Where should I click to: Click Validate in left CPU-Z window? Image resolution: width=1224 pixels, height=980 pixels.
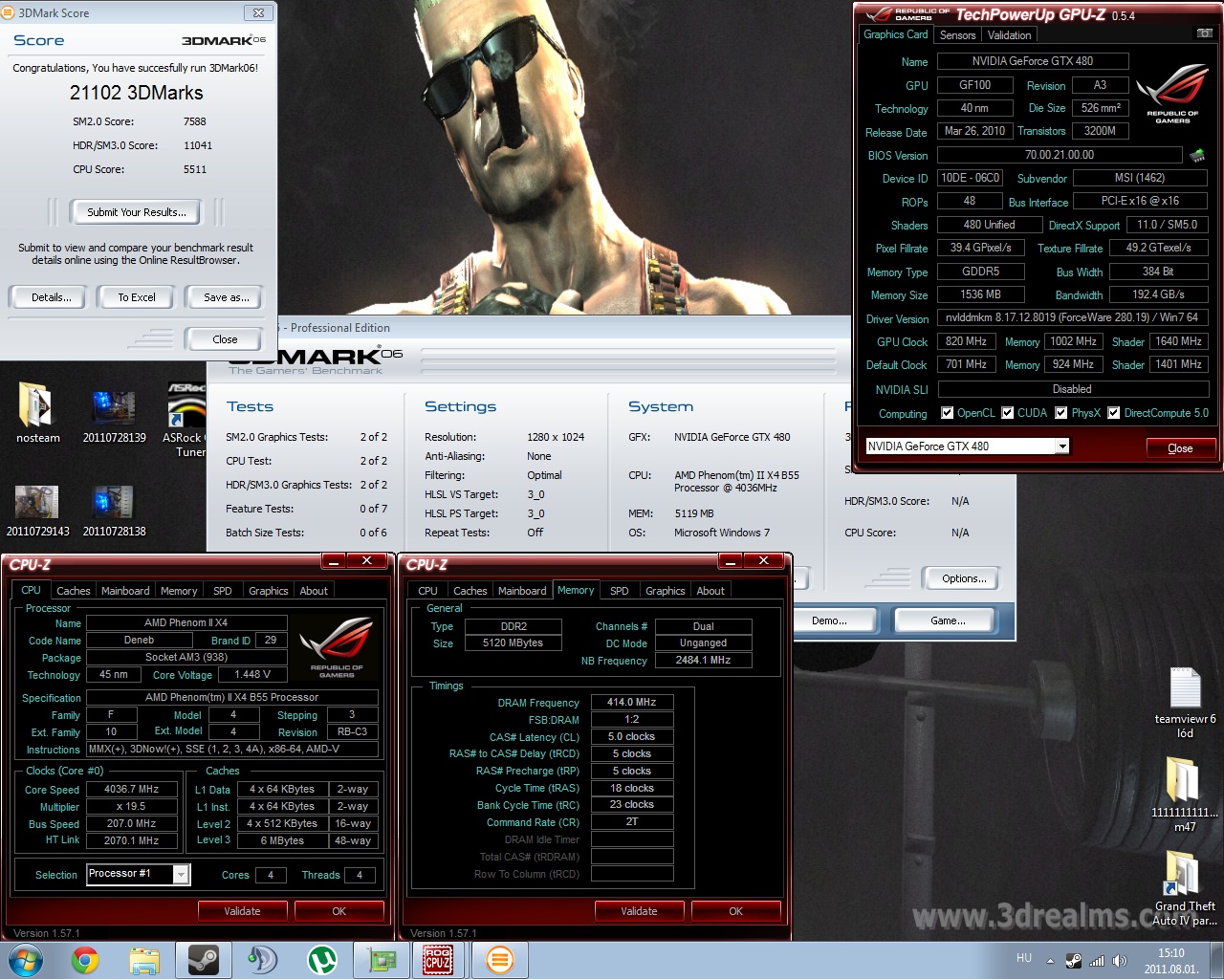(x=242, y=911)
